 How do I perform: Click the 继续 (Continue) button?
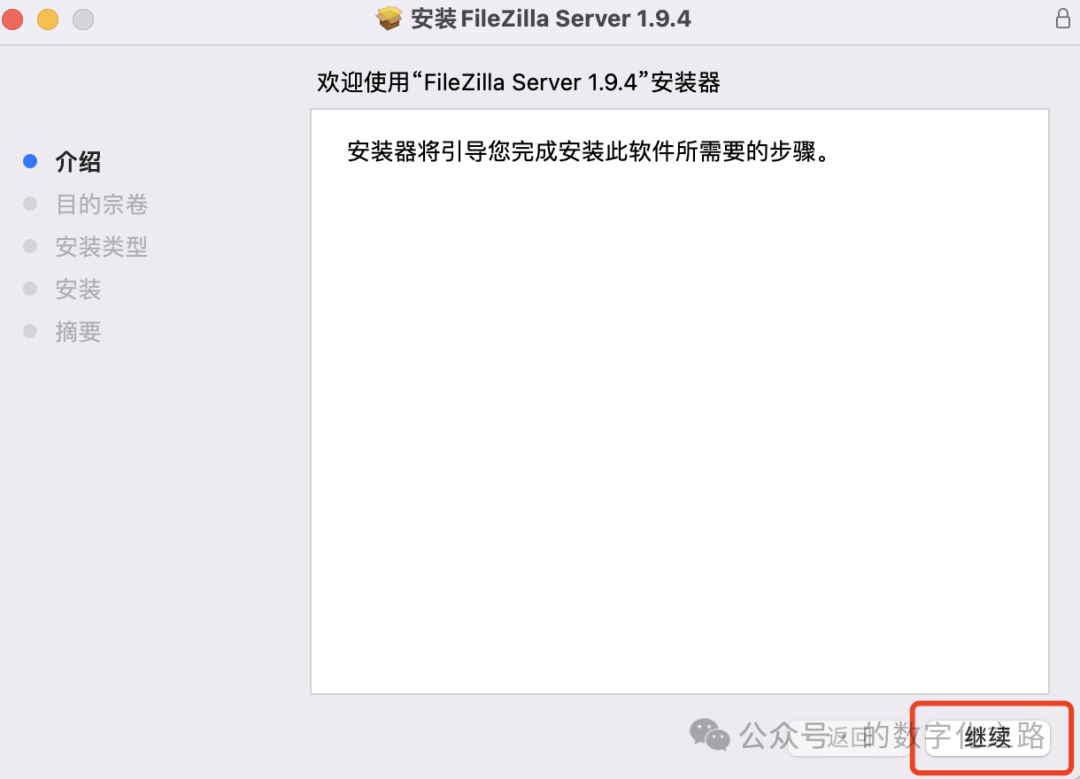pos(987,738)
